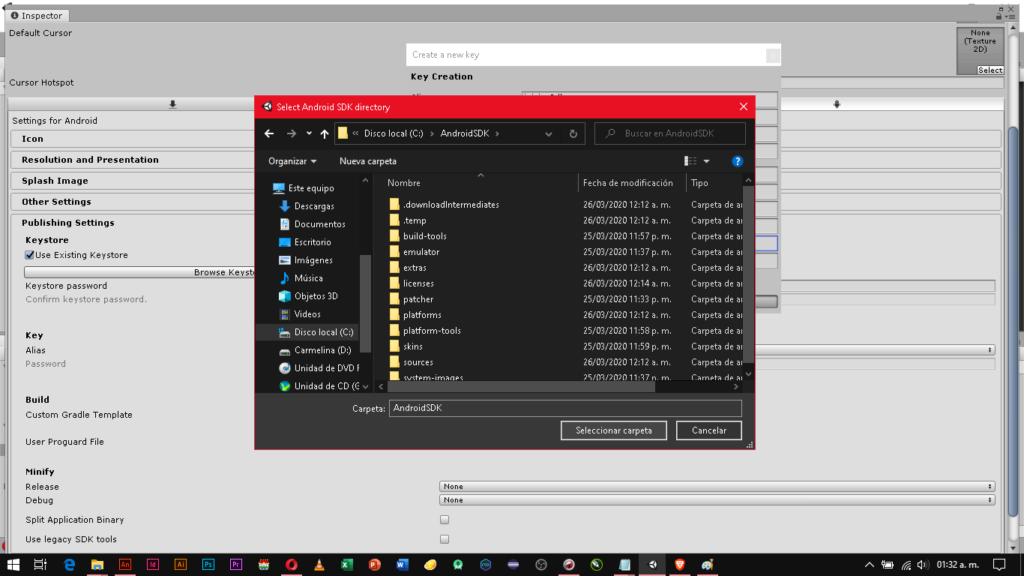This screenshot has height=576, width=1024.
Task: Go up one folder level with the up arrow
Action: click(325, 133)
